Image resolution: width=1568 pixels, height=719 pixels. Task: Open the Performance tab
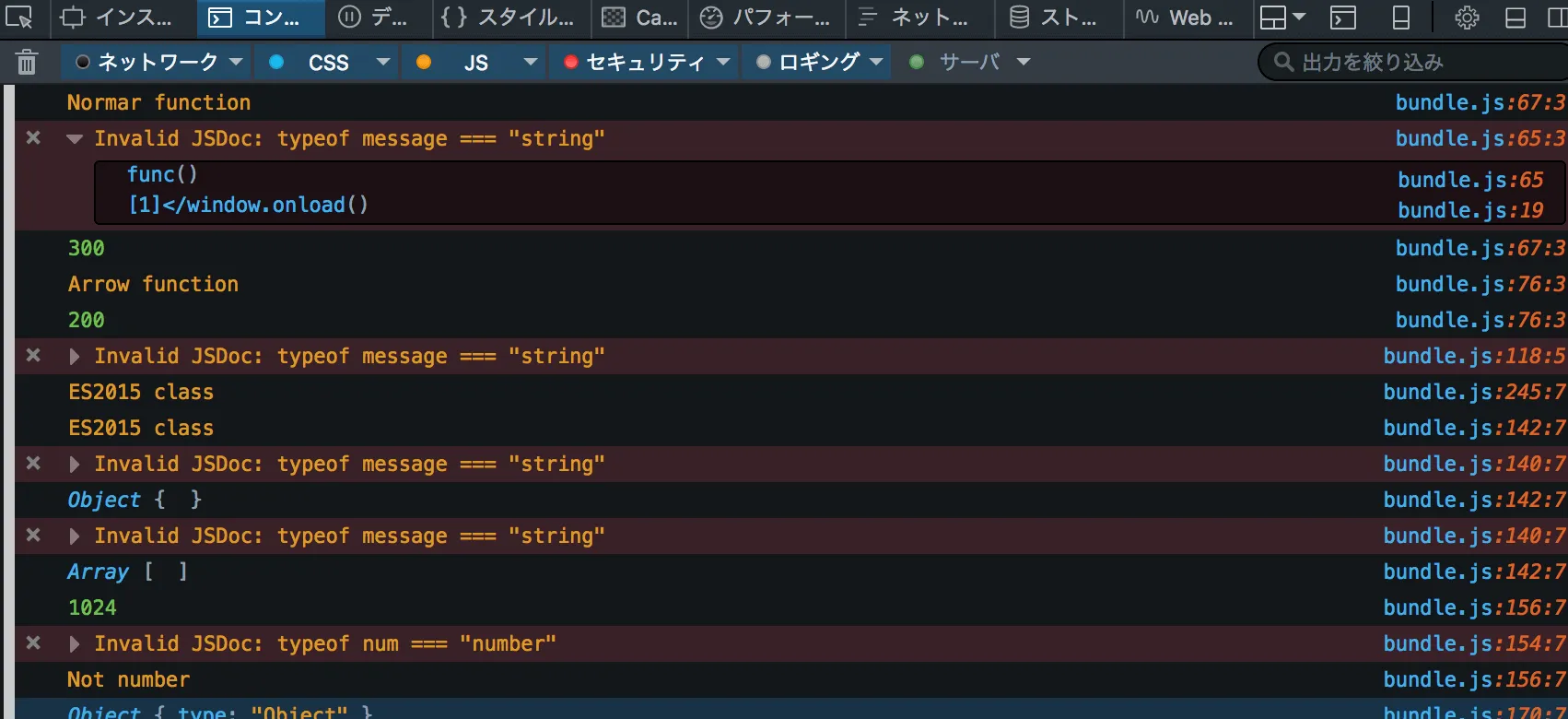pyautogui.click(x=766, y=18)
